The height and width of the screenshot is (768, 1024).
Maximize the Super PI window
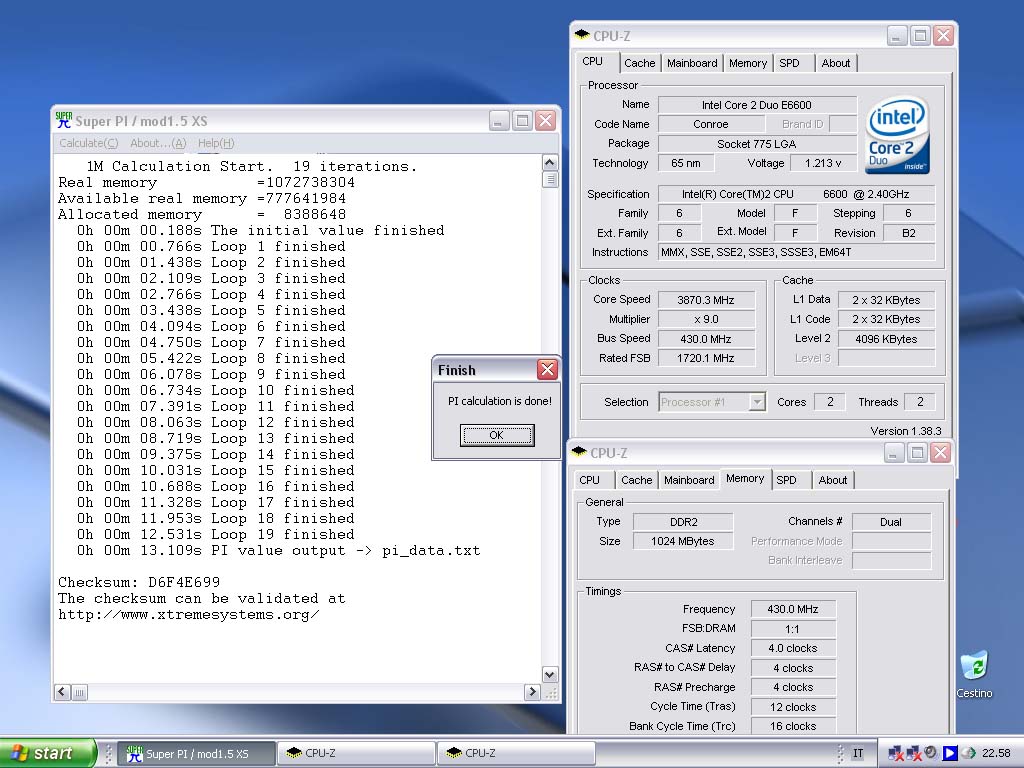tap(522, 121)
